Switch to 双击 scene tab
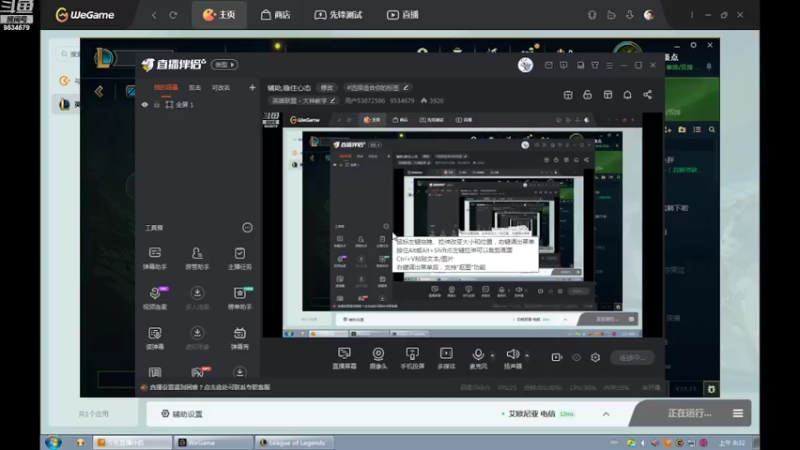The image size is (800, 450). pos(195,88)
